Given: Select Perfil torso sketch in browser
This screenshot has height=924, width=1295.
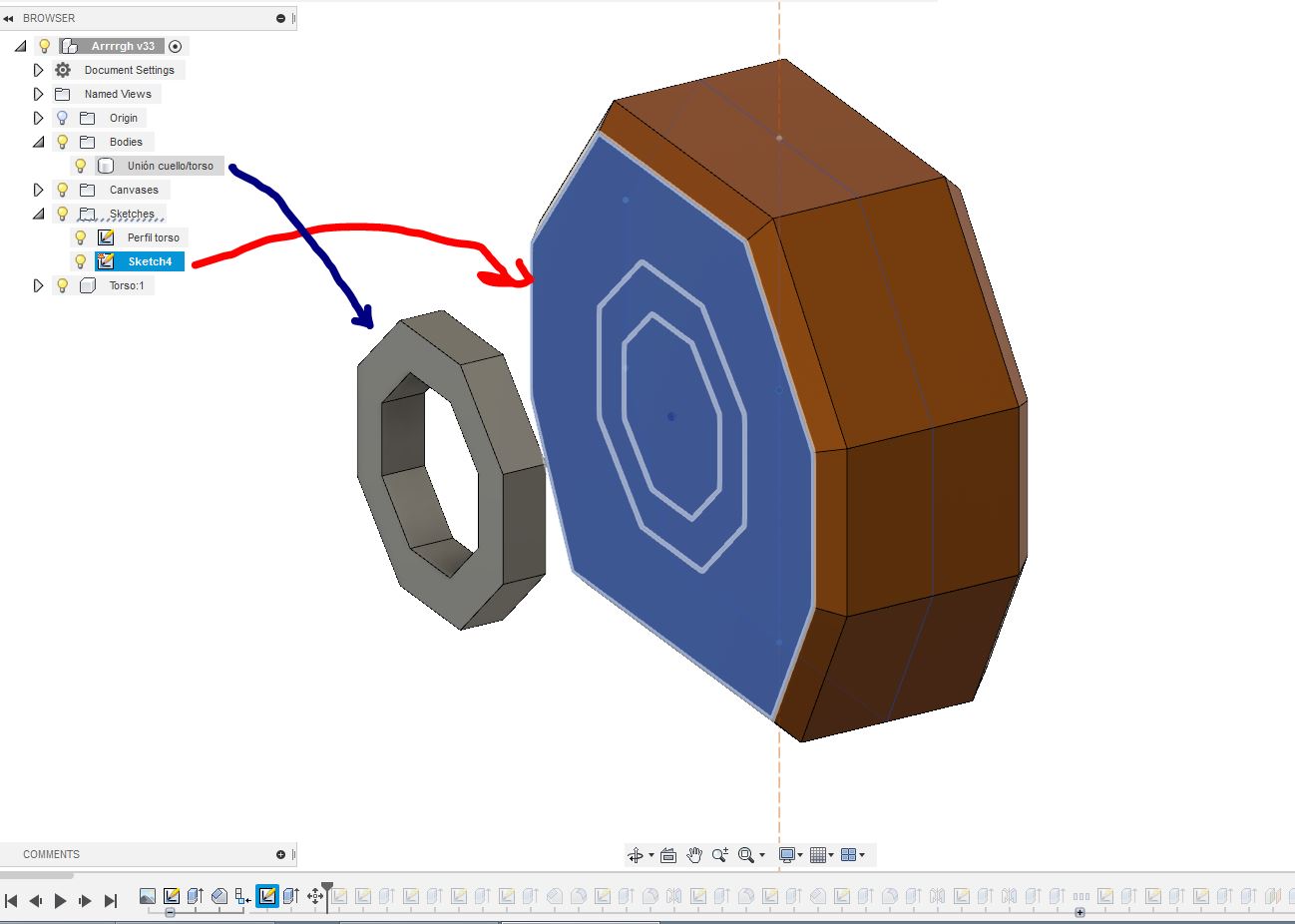Looking at the screenshot, I should [x=153, y=237].
